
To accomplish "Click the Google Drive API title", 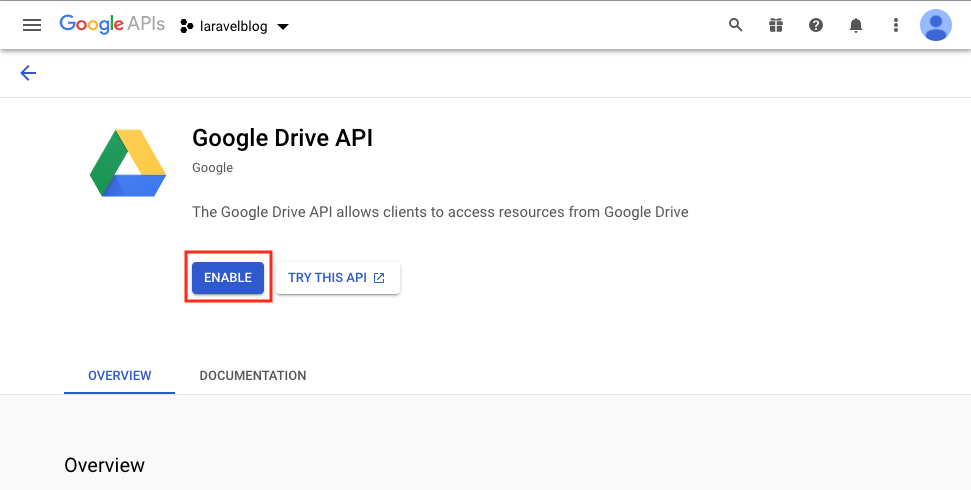I will coord(282,138).
